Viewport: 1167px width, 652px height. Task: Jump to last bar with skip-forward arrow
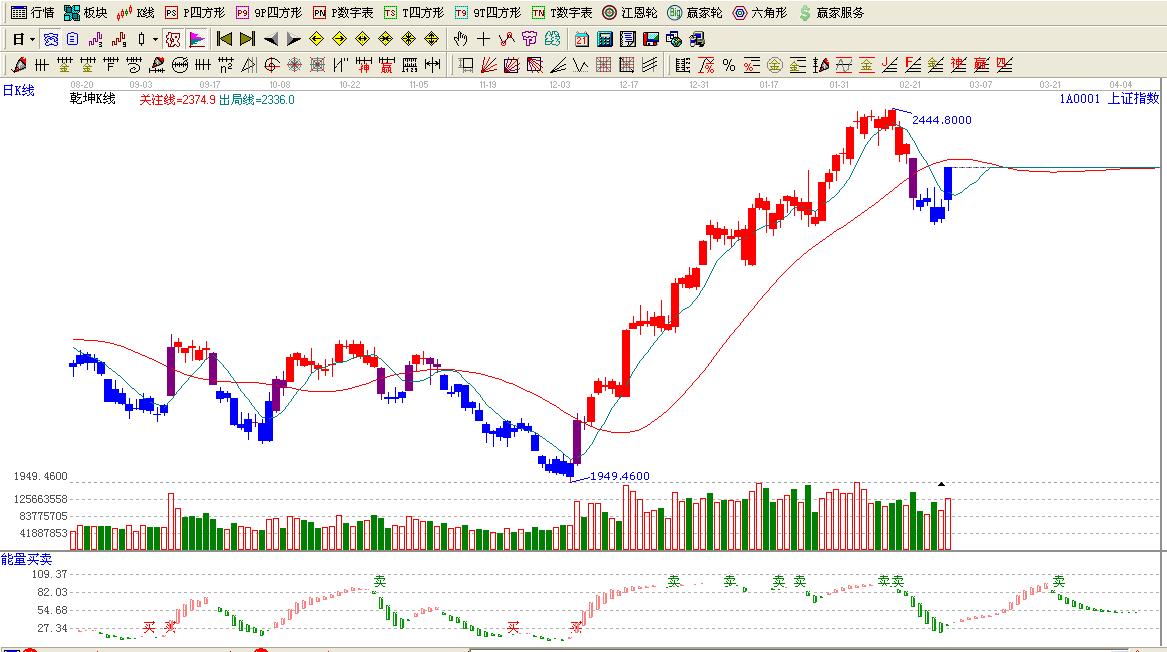247,39
